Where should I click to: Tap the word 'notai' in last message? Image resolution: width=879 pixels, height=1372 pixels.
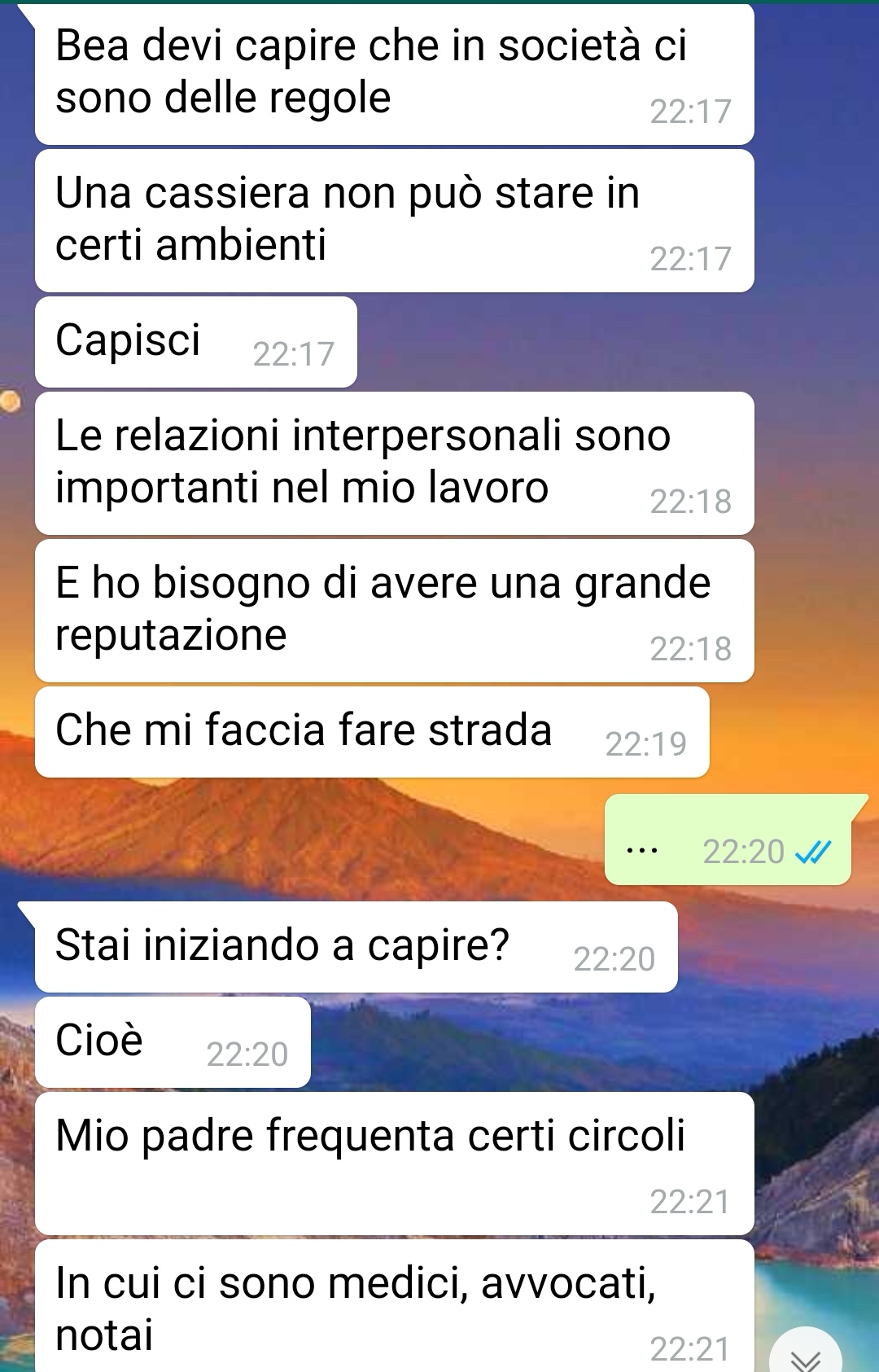click(x=104, y=1335)
